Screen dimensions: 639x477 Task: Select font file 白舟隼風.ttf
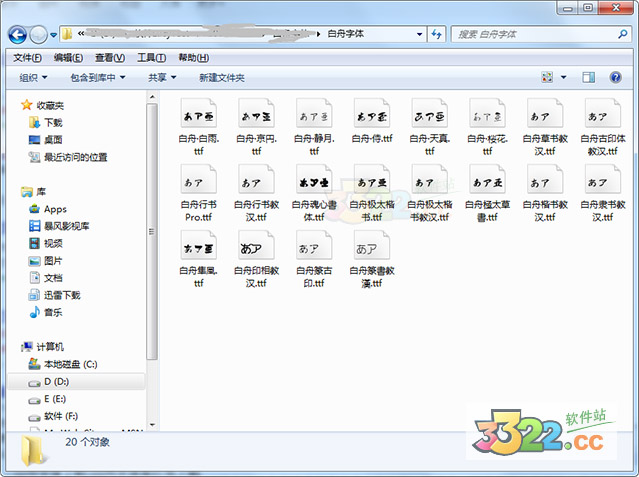198,259
